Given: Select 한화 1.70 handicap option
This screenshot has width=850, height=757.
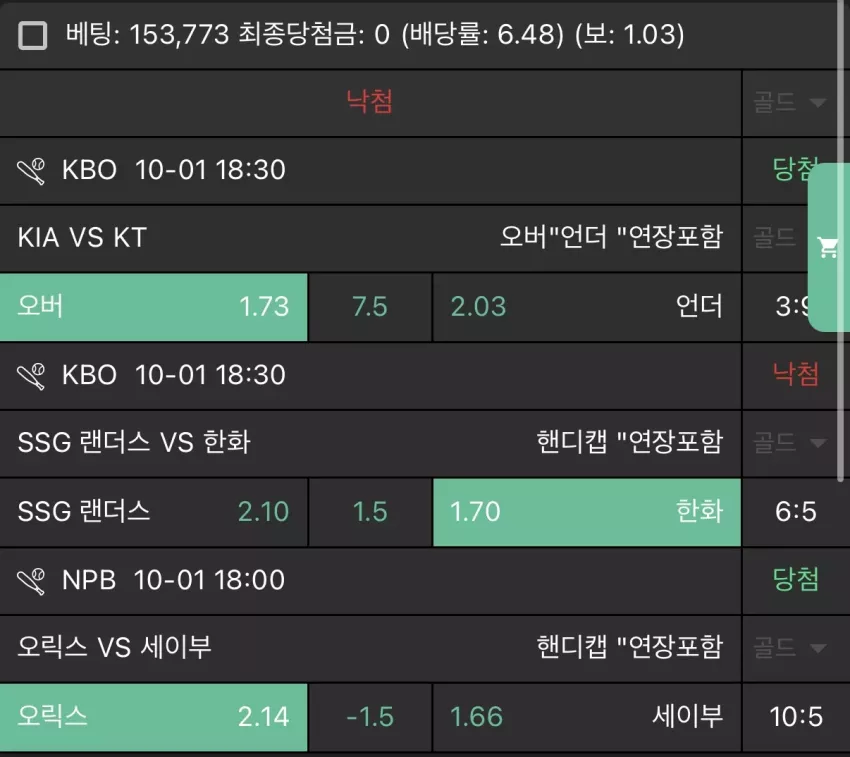Looking at the screenshot, I should (587, 512).
